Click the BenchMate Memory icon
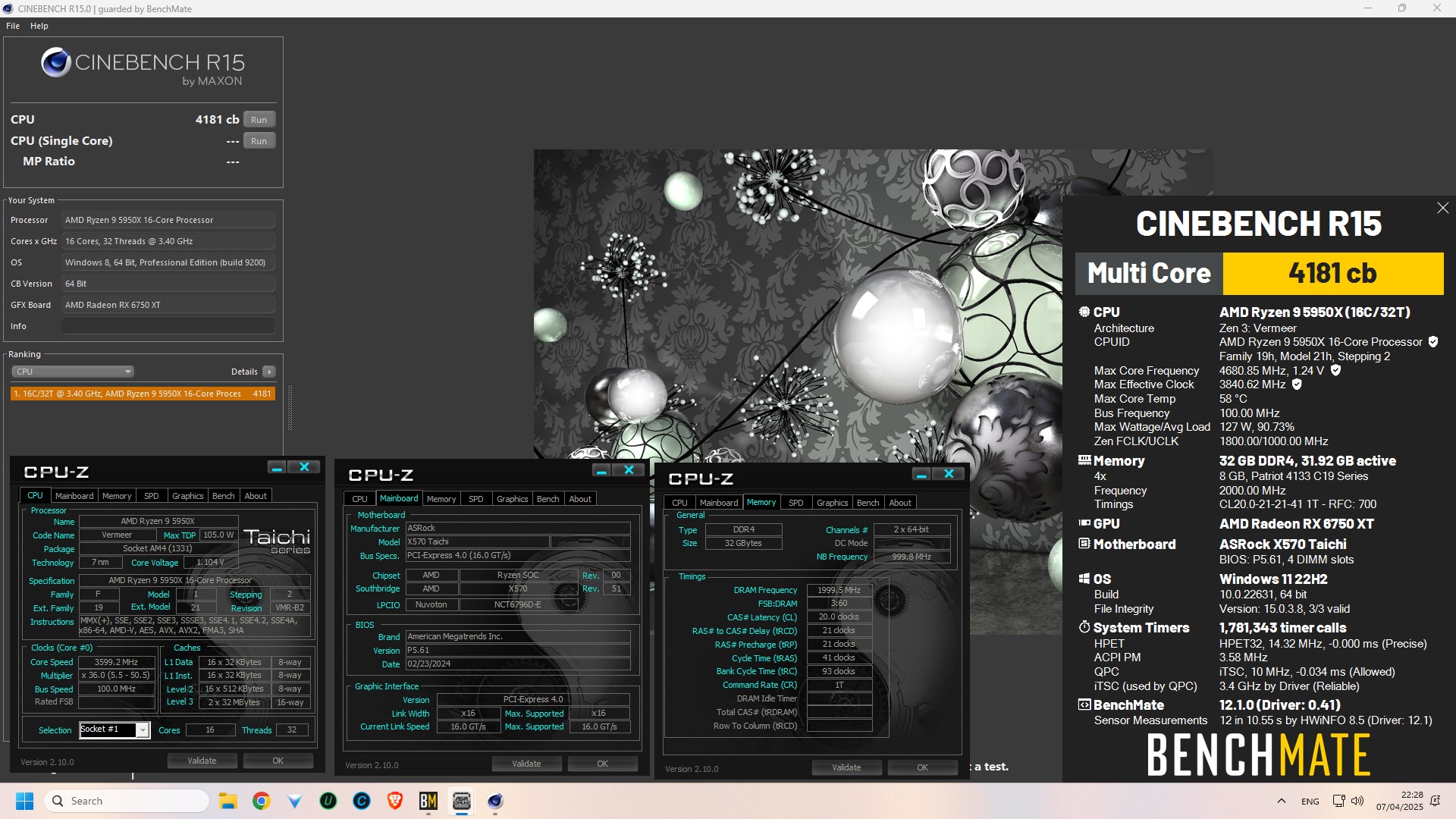1456x819 pixels. tap(1084, 460)
